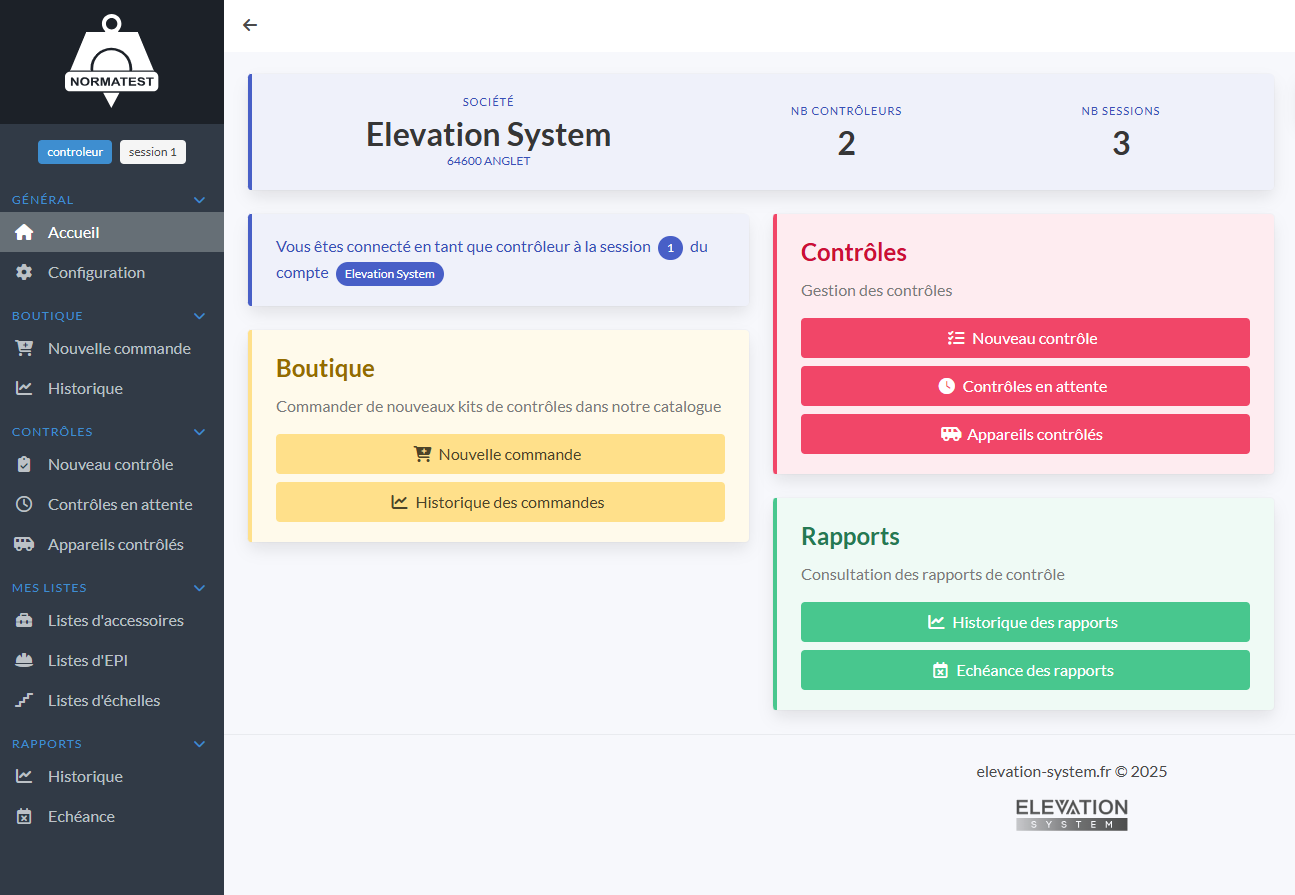
Task: Open Historique under Rapports in sidebar
Action: pyautogui.click(x=112, y=776)
